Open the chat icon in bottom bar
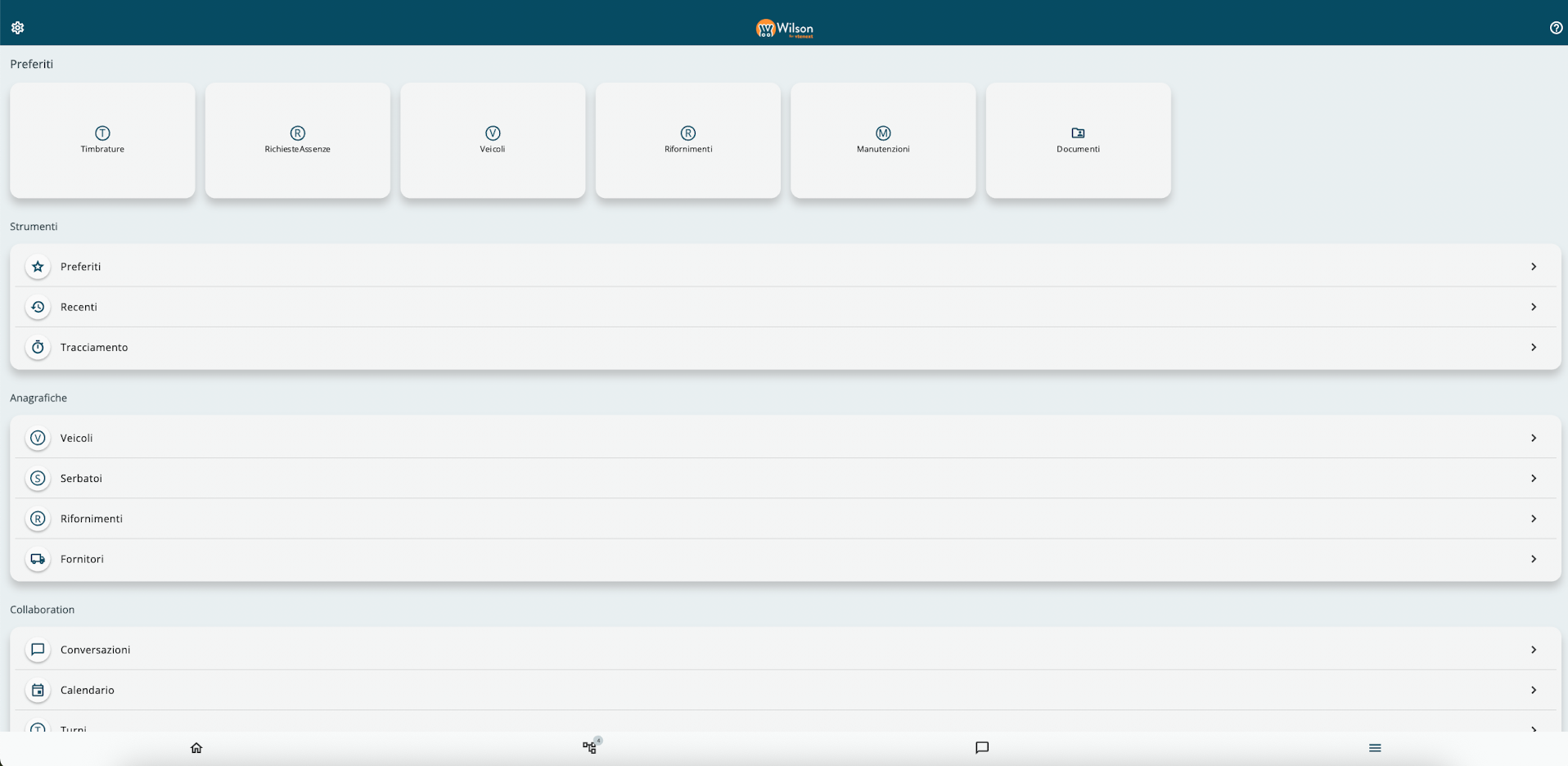The height and width of the screenshot is (766, 1568). point(982,748)
